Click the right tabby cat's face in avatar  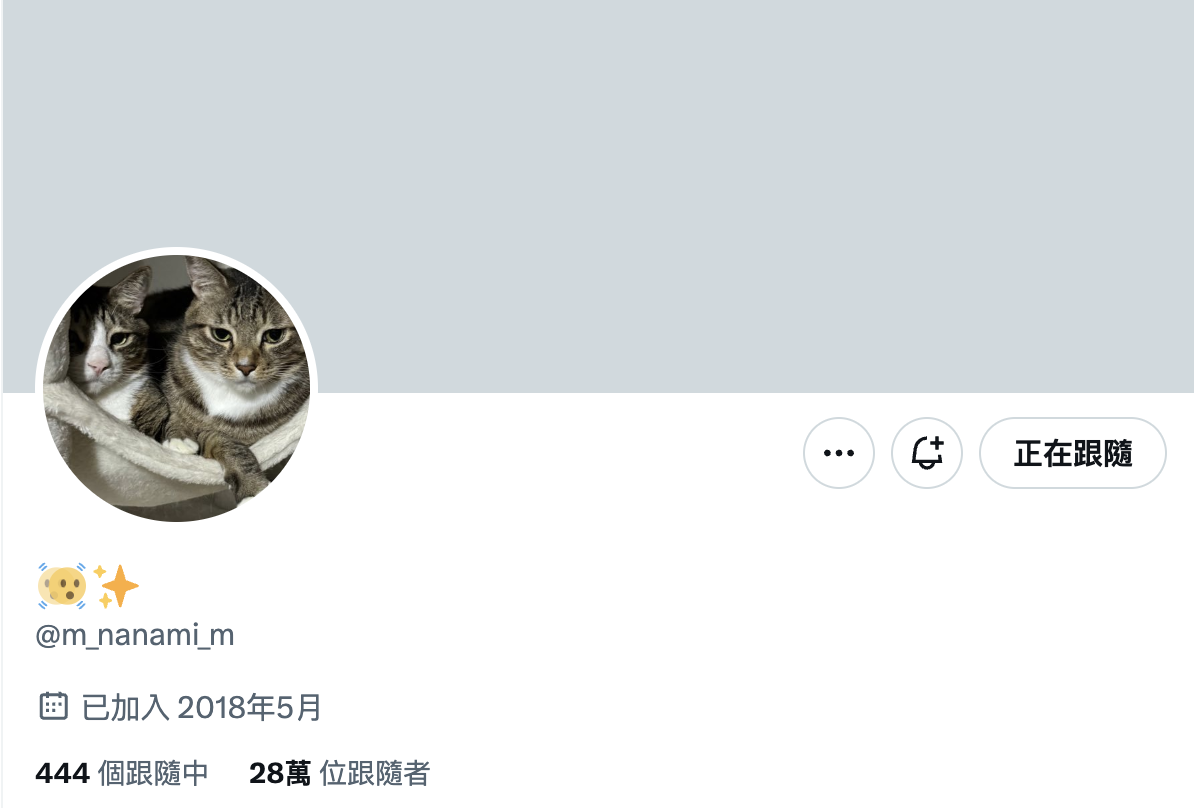point(244,343)
